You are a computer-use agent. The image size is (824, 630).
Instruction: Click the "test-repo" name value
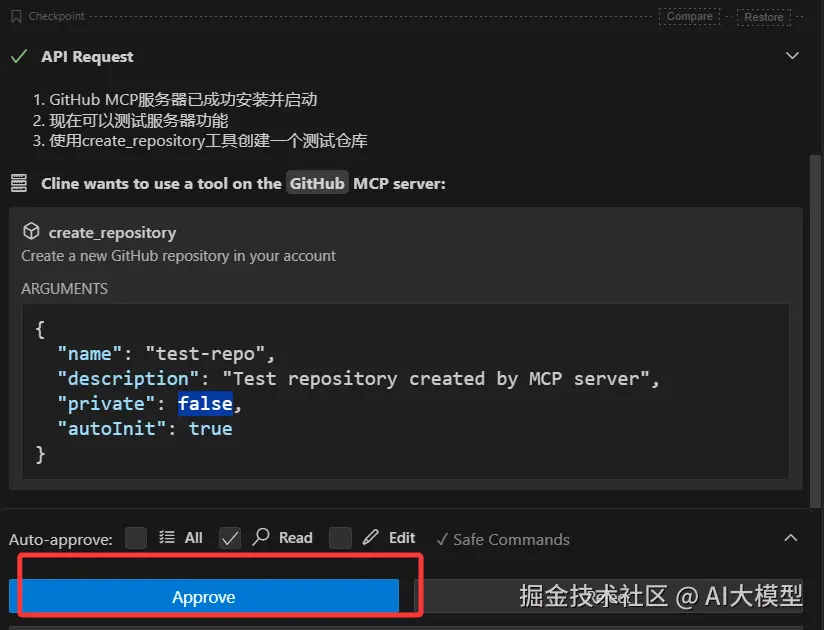pos(205,354)
